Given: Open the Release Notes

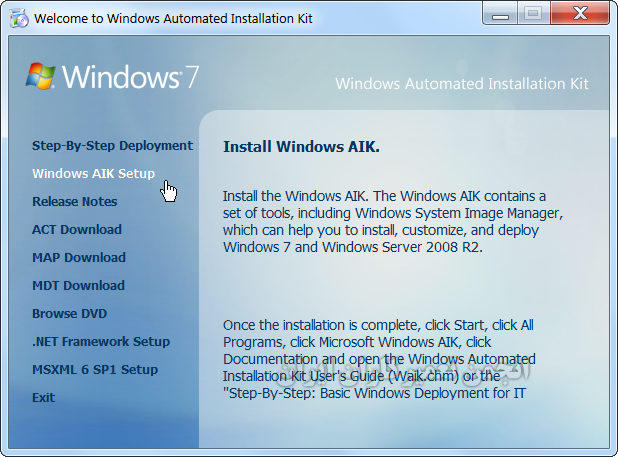Looking at the screenshot, I should pos(74,202).
